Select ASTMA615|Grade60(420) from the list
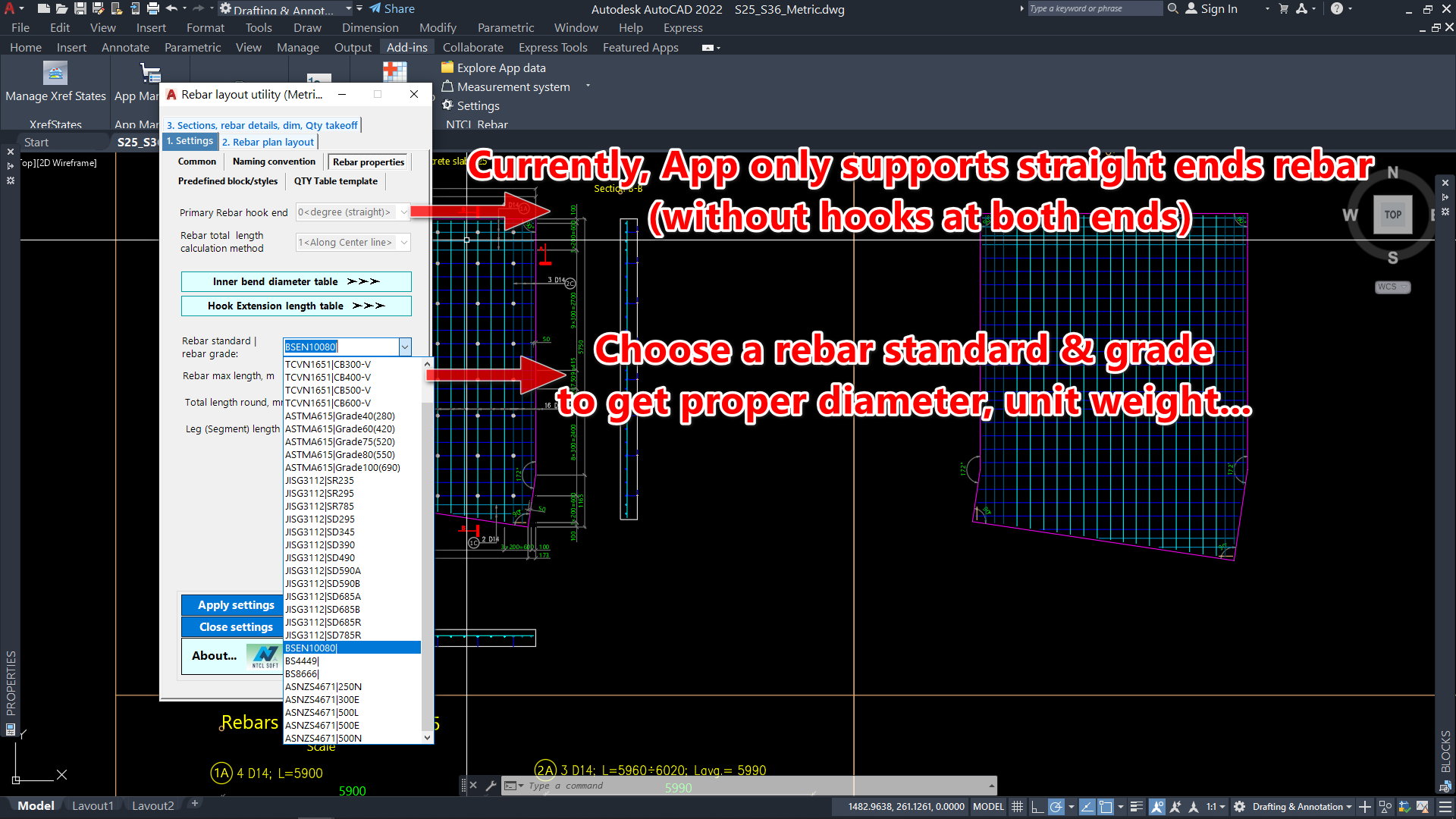Viewport: 1456px width, 819px height. (340, 429)
